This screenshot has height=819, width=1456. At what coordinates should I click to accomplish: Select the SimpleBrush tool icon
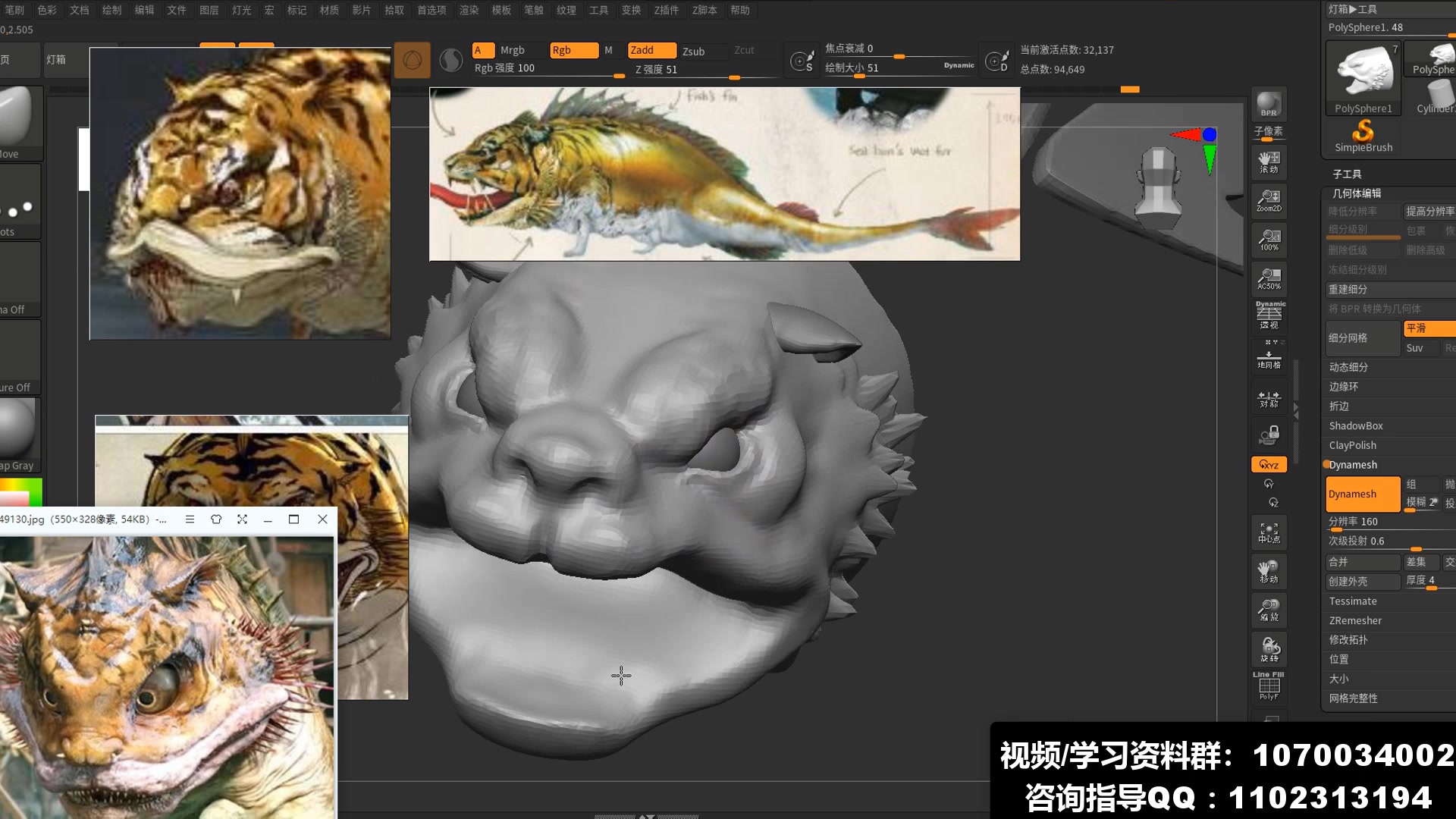(x=1363, y=136)
